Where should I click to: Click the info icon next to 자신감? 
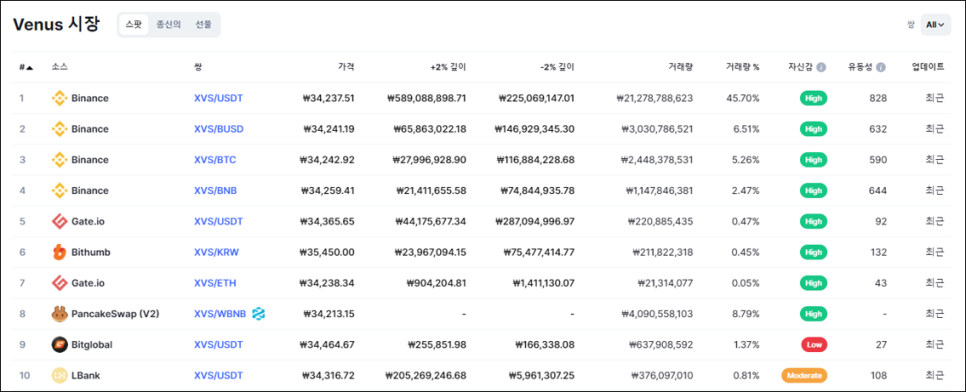click(x=821, y=67)
